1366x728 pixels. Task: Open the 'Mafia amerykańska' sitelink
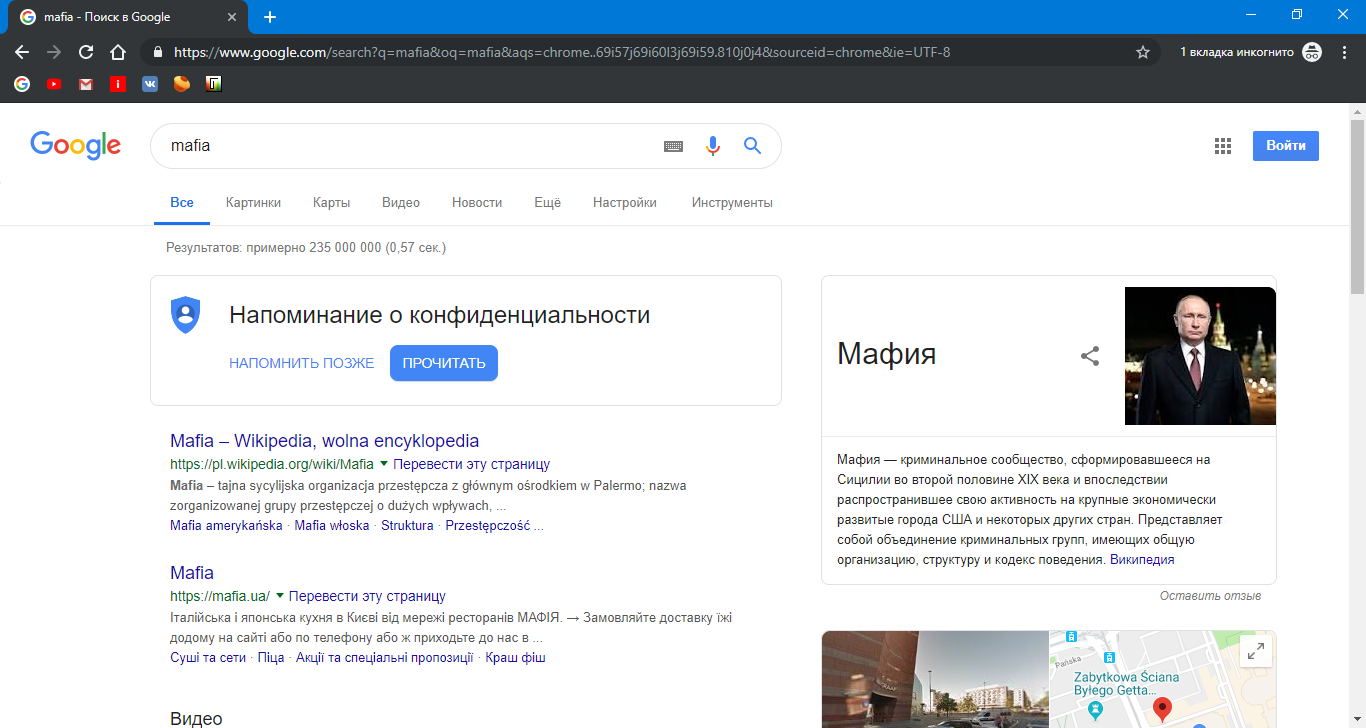tap(226, 525)
